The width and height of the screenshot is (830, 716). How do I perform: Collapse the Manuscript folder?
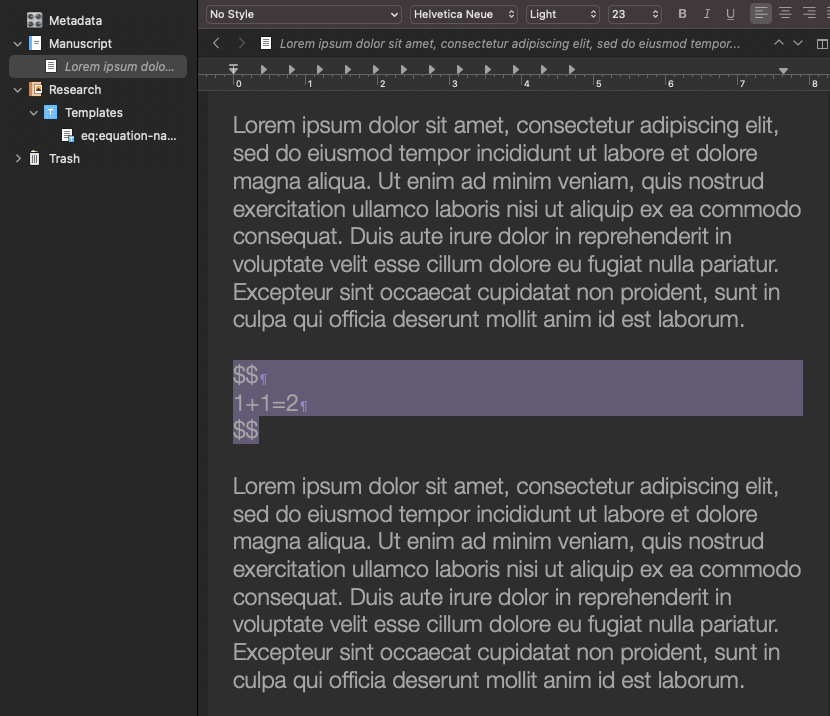coord(17,44)
